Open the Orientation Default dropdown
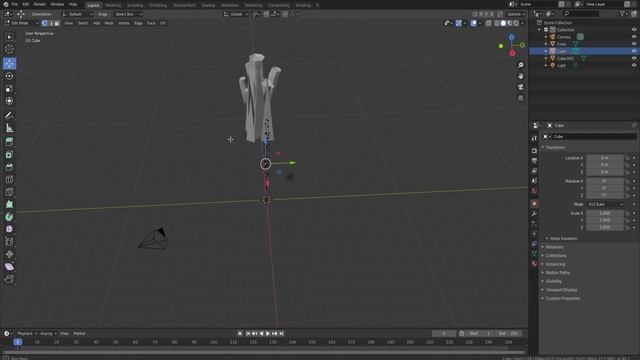The width and height of the screenshot is (640, 360). (x=78, y=14)
